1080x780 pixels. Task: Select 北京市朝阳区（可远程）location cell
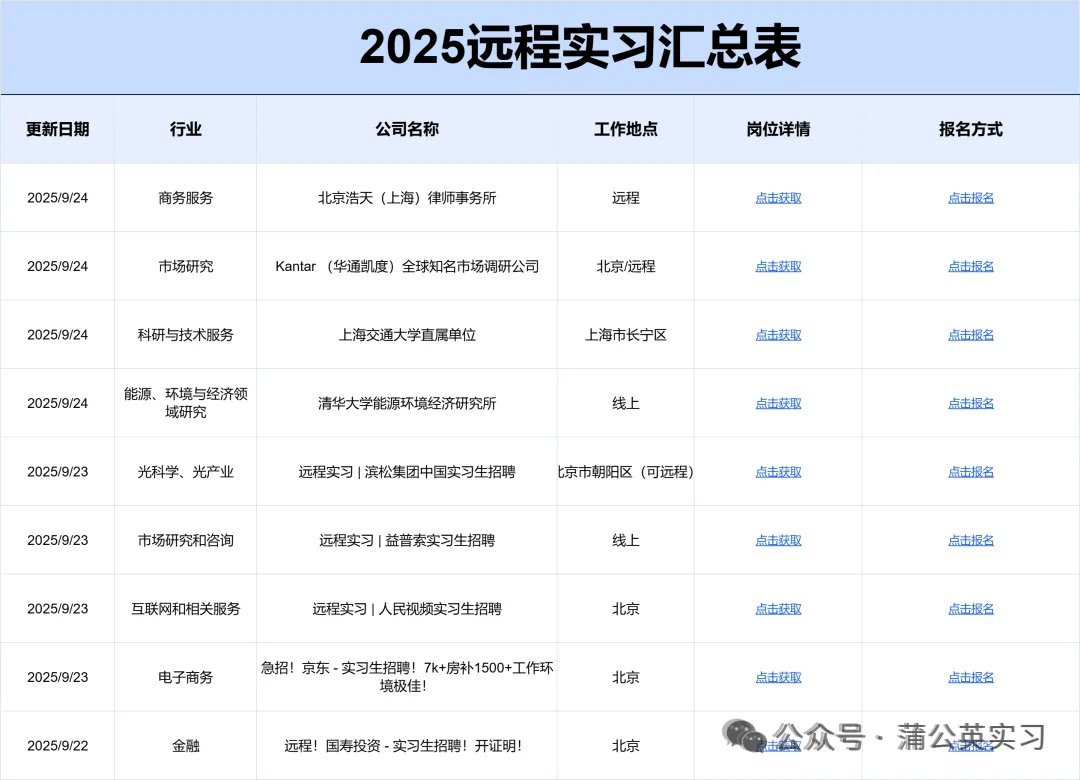(x=626, y=472)
